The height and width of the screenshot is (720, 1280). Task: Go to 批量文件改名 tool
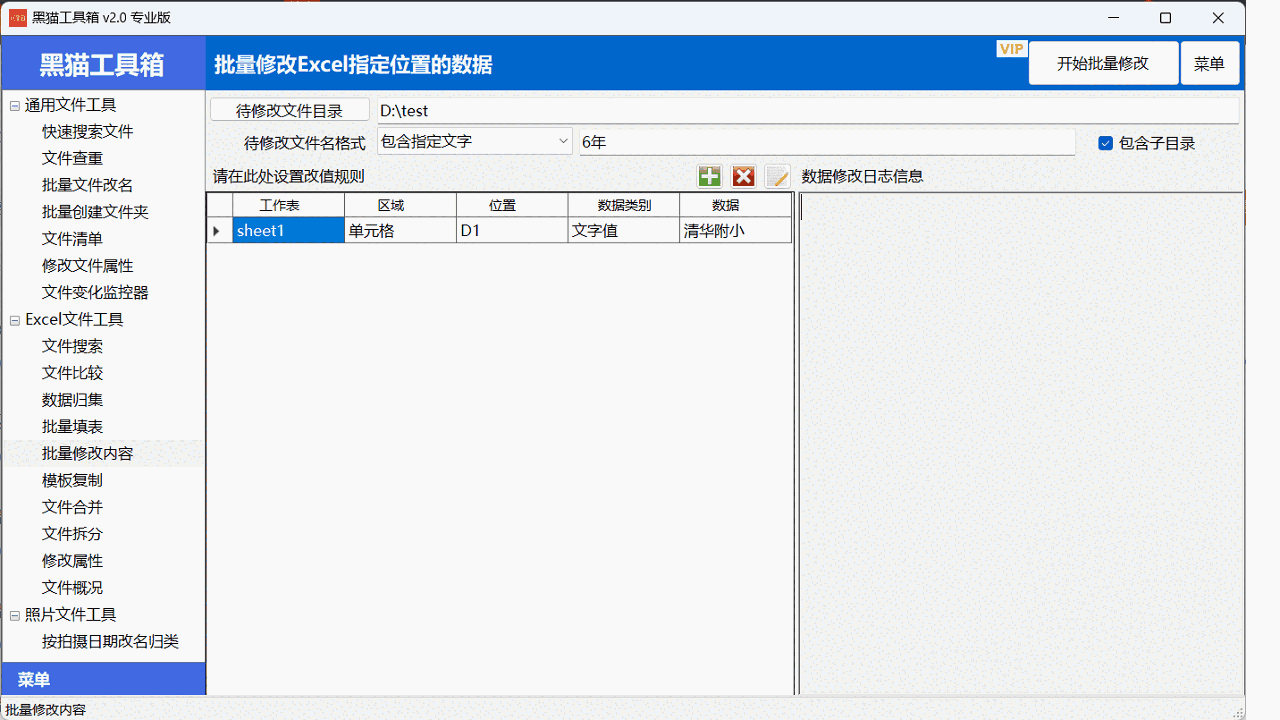coord(88,185)
